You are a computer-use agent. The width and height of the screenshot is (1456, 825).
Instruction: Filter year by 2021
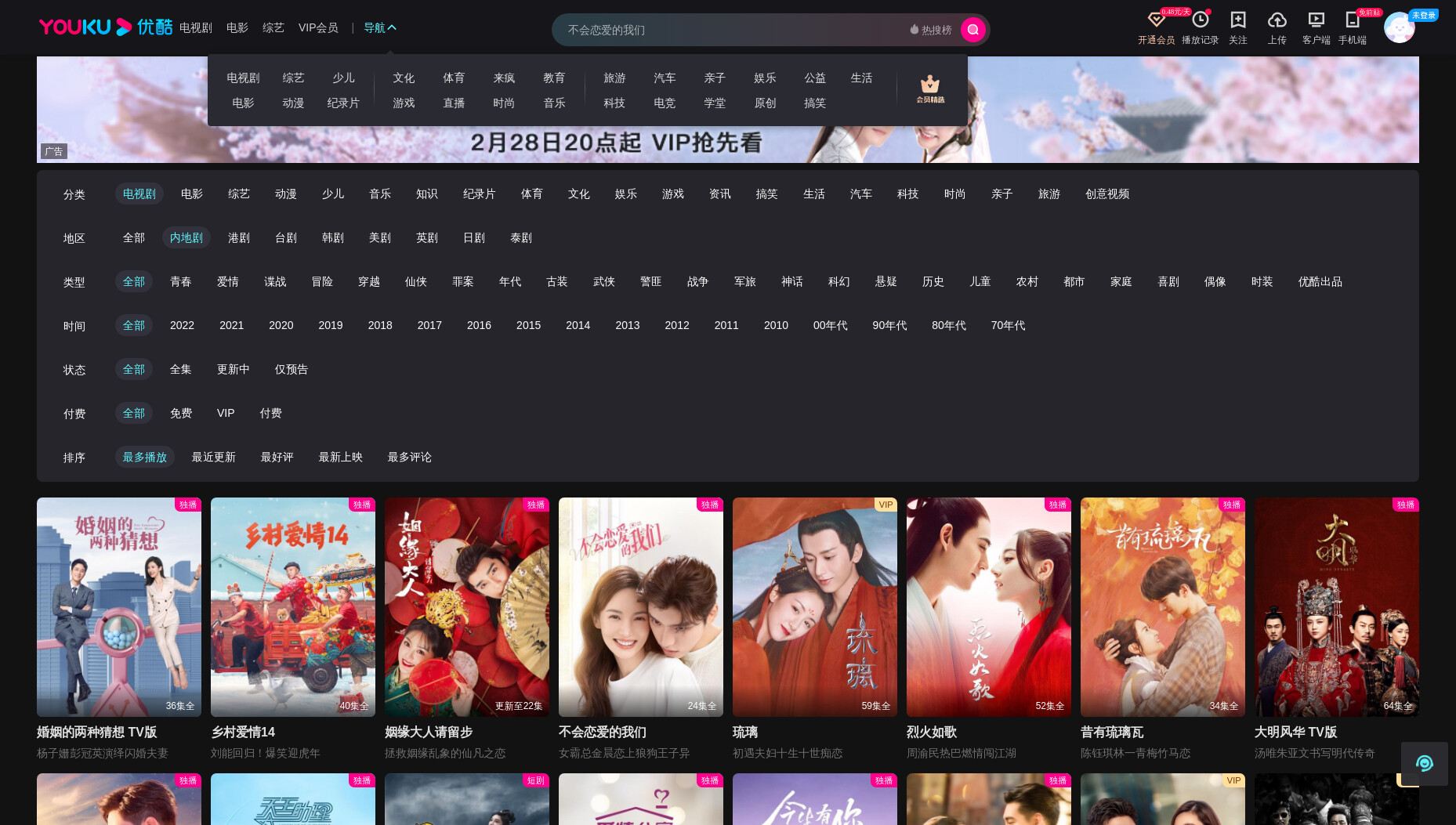[231, 325]
